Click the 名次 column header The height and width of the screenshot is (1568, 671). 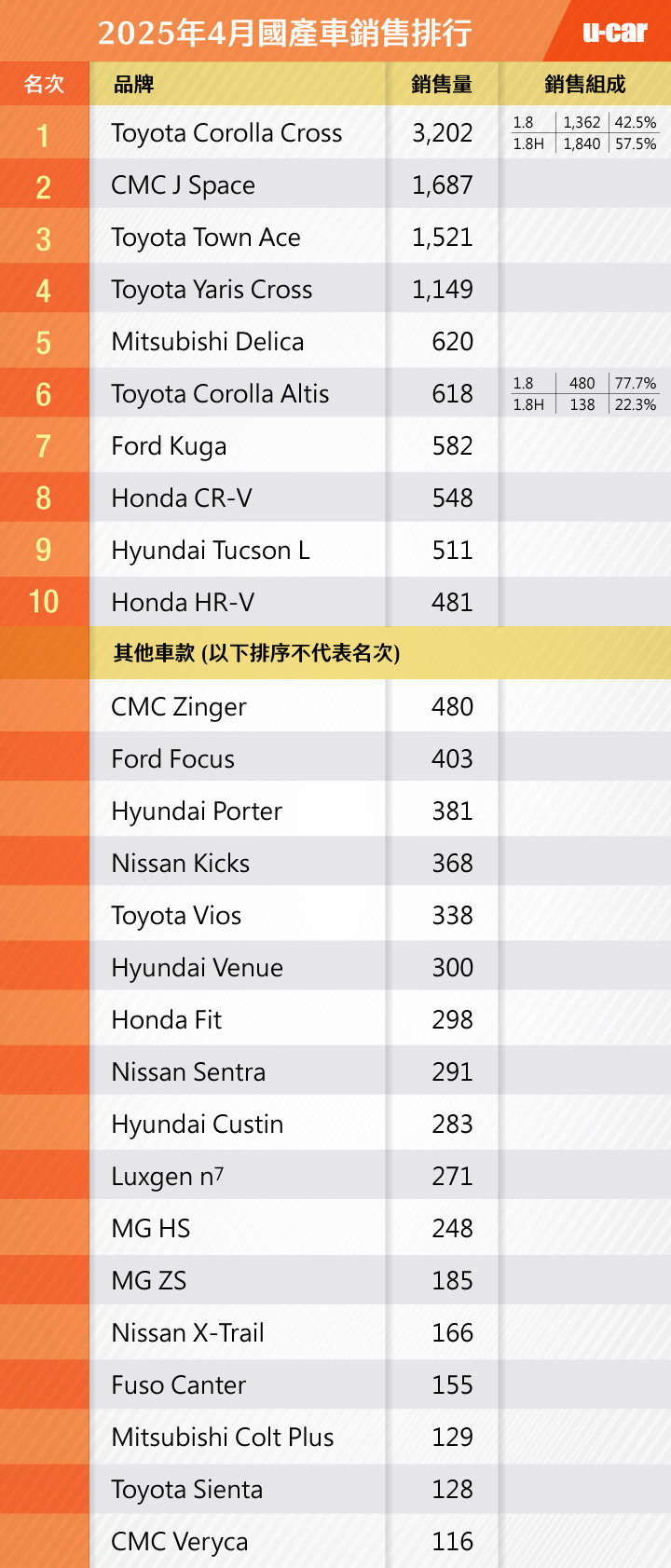coord(44,84)
